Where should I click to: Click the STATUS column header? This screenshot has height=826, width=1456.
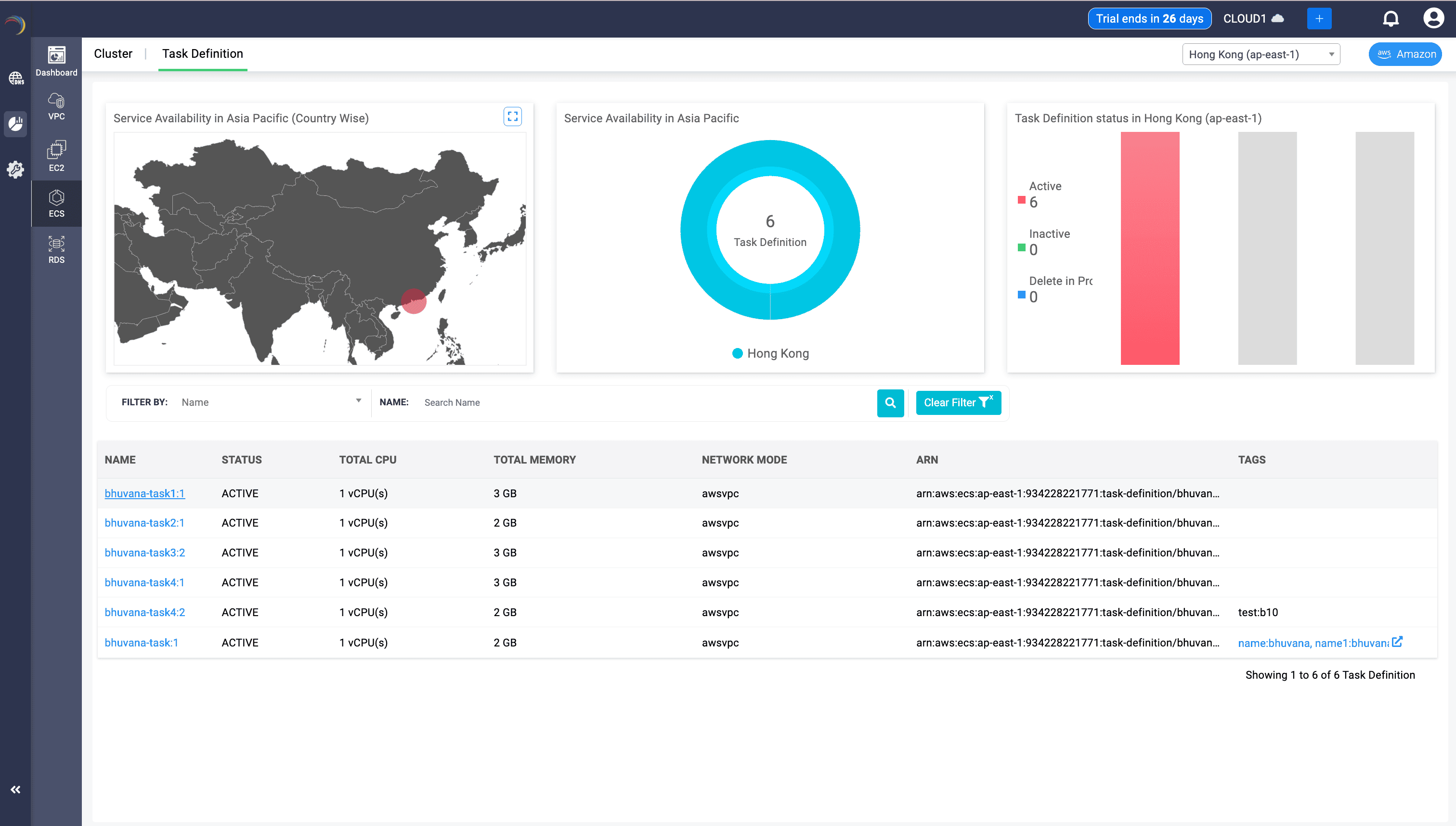241,460
